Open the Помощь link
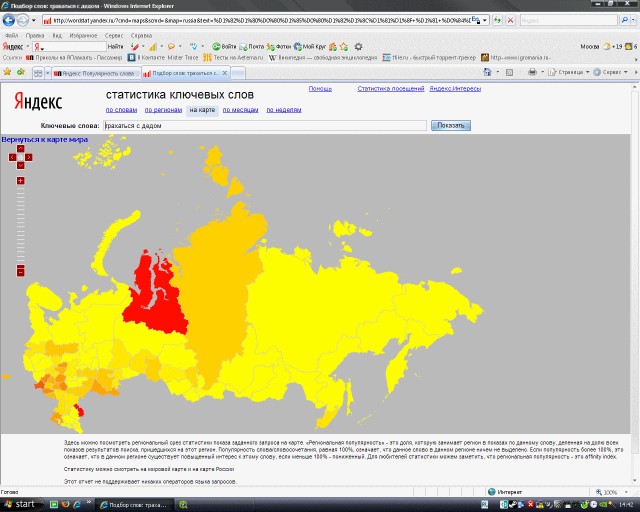The image size is (640, 512). (x=320, y=89)
